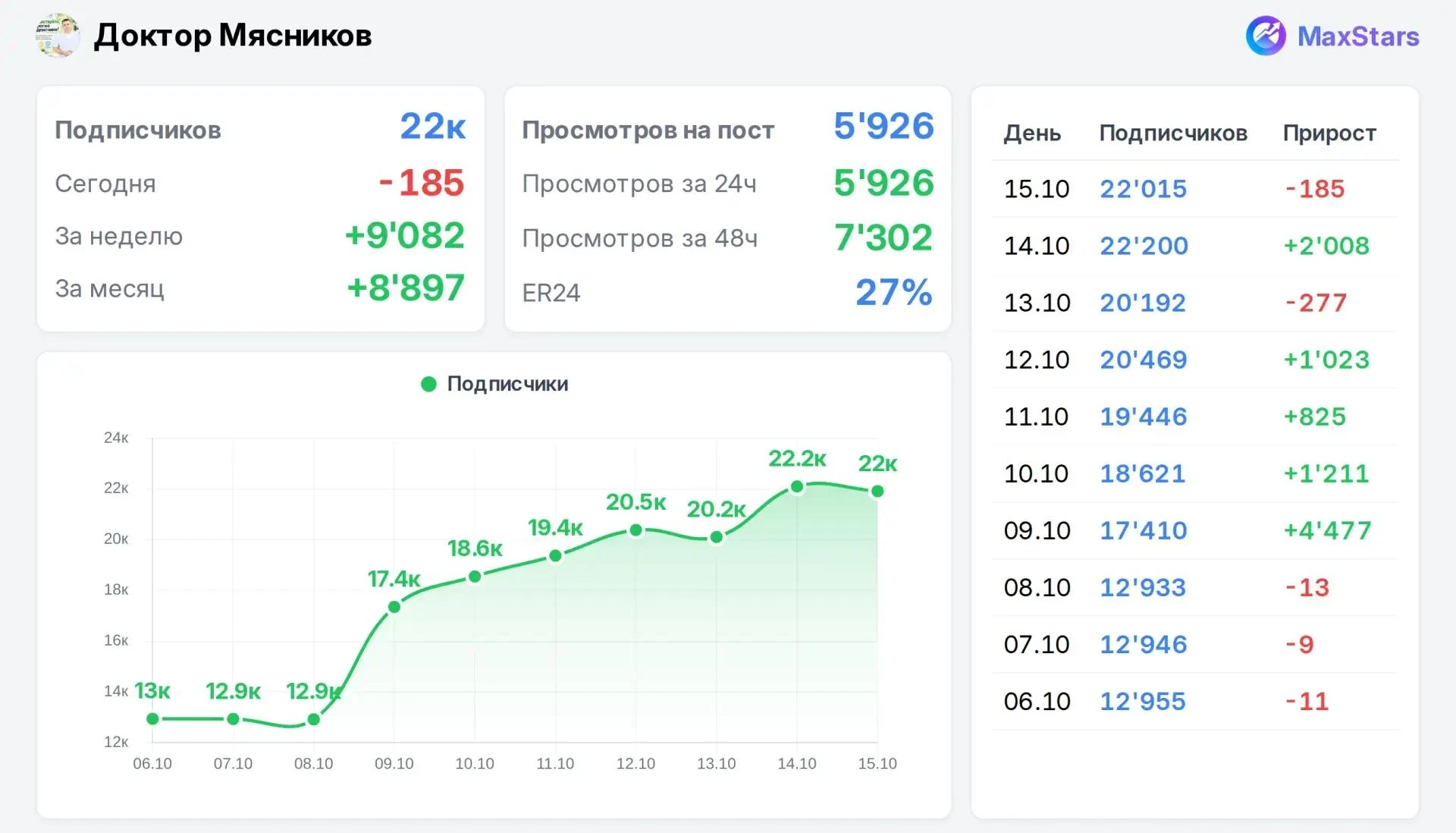Click the 13.10 data point labeled 20.2к

point(717,537)
